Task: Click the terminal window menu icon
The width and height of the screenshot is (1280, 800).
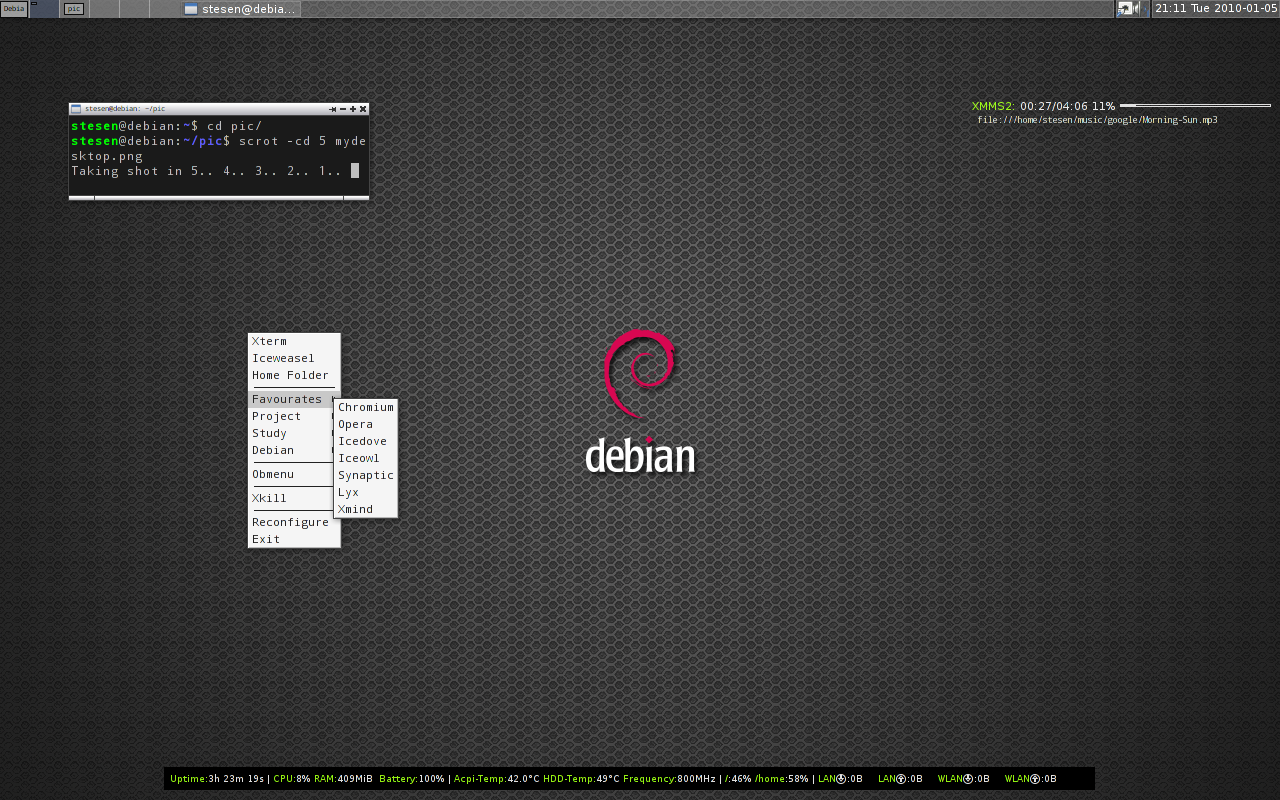Action: [76, 108]
